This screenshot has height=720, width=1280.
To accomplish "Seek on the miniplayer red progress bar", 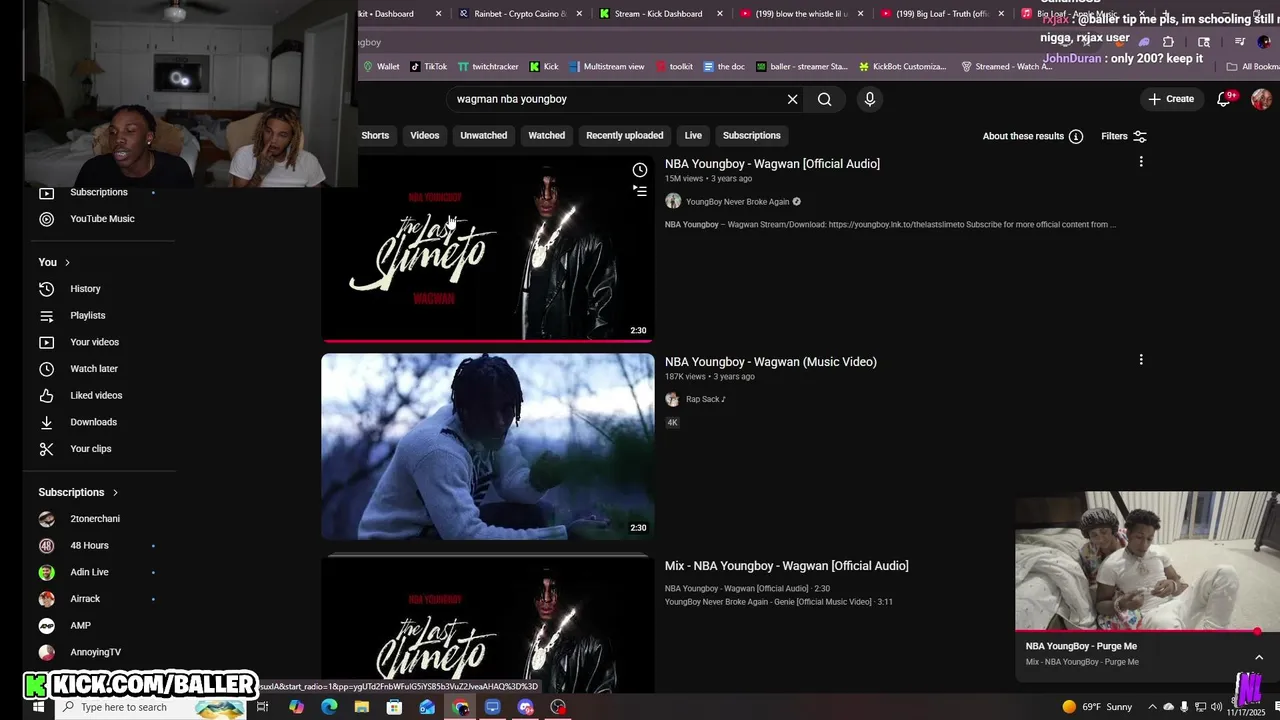I will 1146,631.
